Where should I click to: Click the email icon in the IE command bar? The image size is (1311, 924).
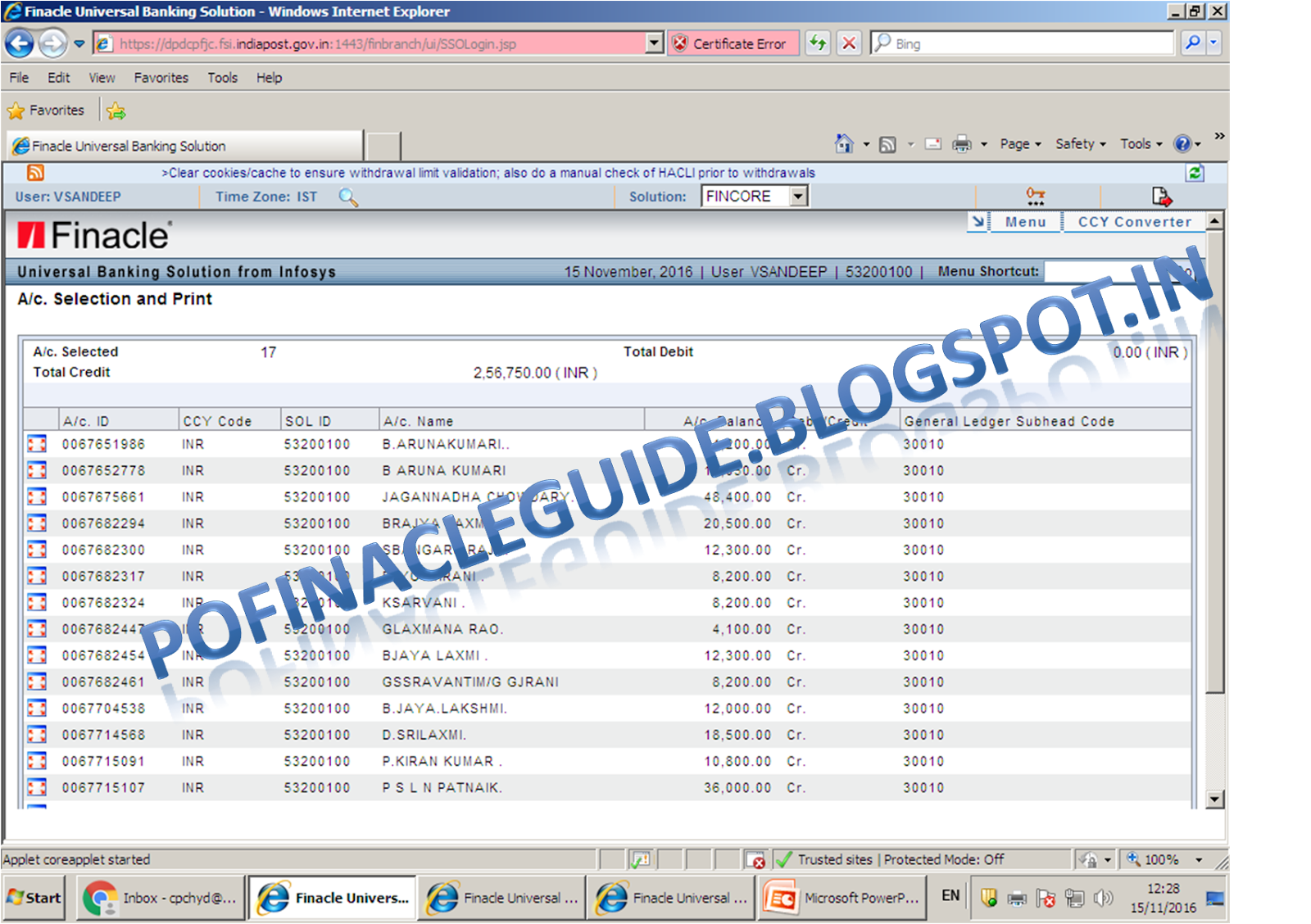933,143
